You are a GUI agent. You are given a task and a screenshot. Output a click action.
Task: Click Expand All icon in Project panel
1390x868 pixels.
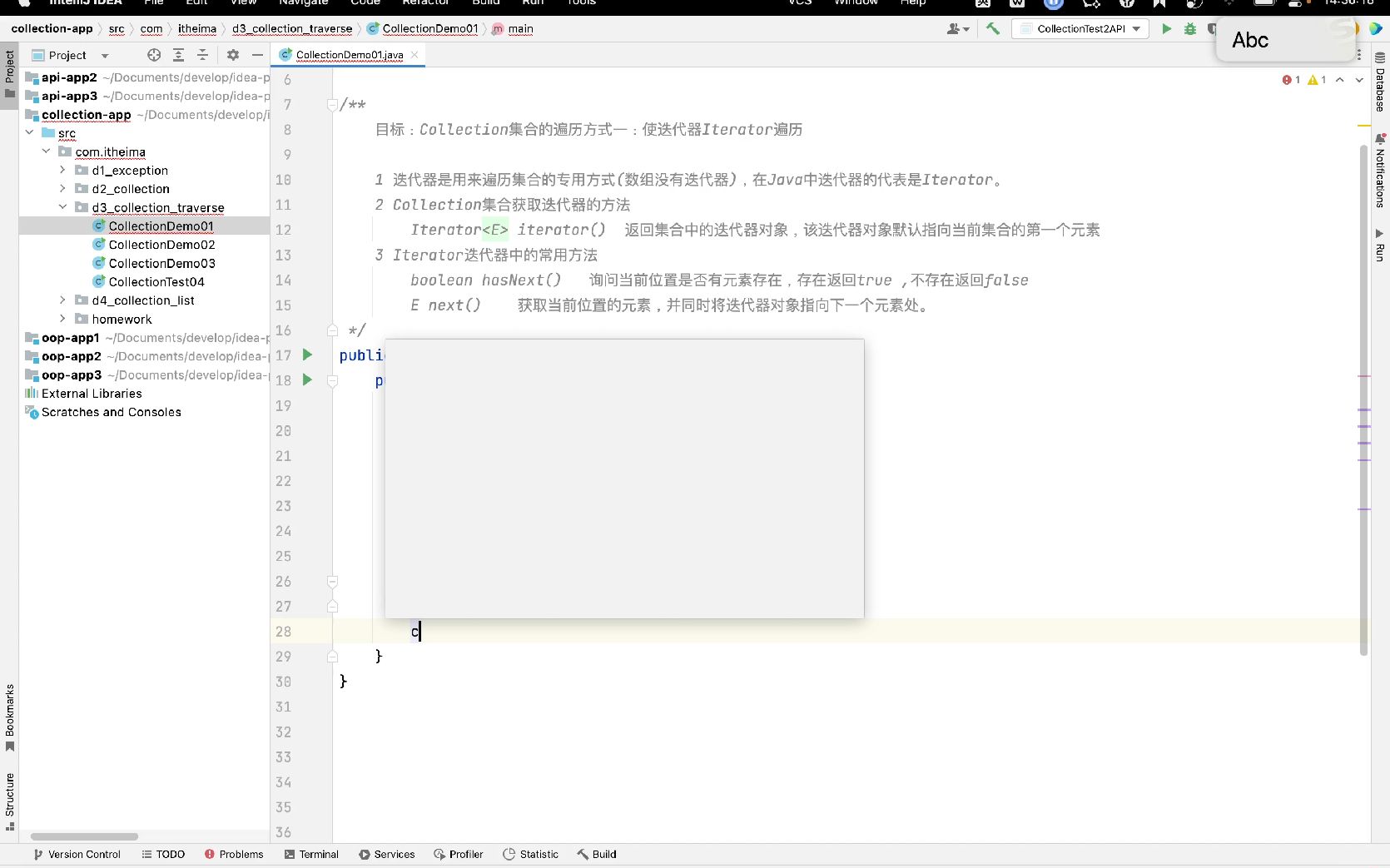pyautogui.click(x=178, y=55)
